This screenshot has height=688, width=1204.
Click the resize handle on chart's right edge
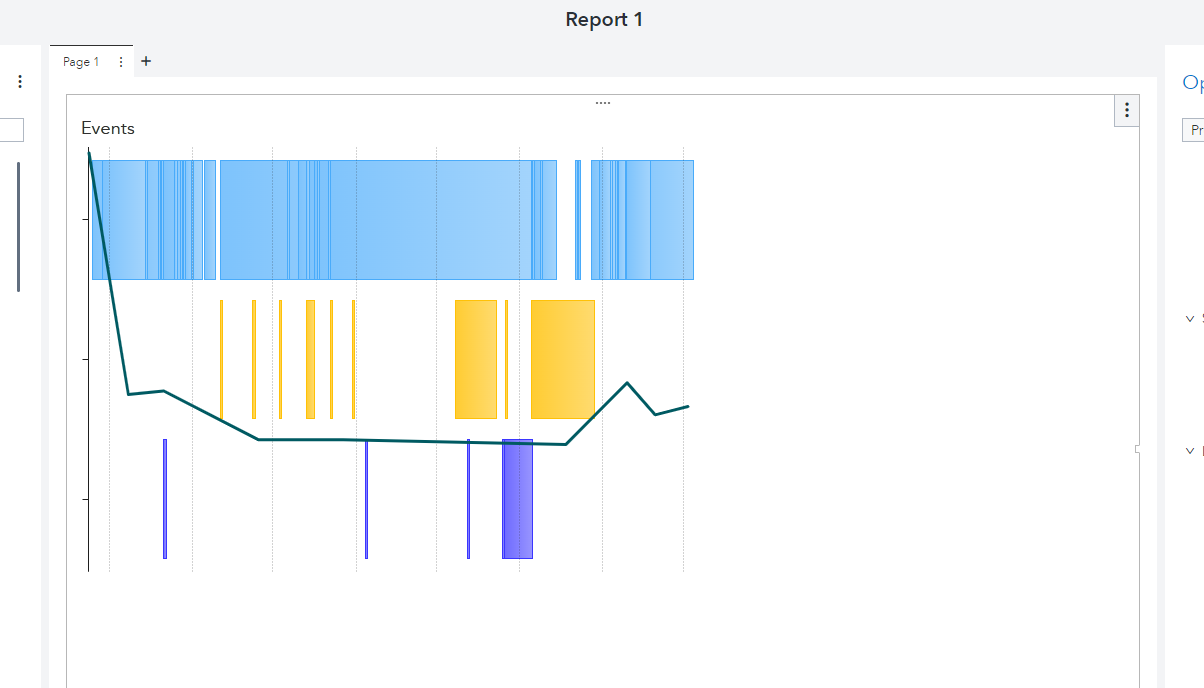click(x=1137, y=450)
